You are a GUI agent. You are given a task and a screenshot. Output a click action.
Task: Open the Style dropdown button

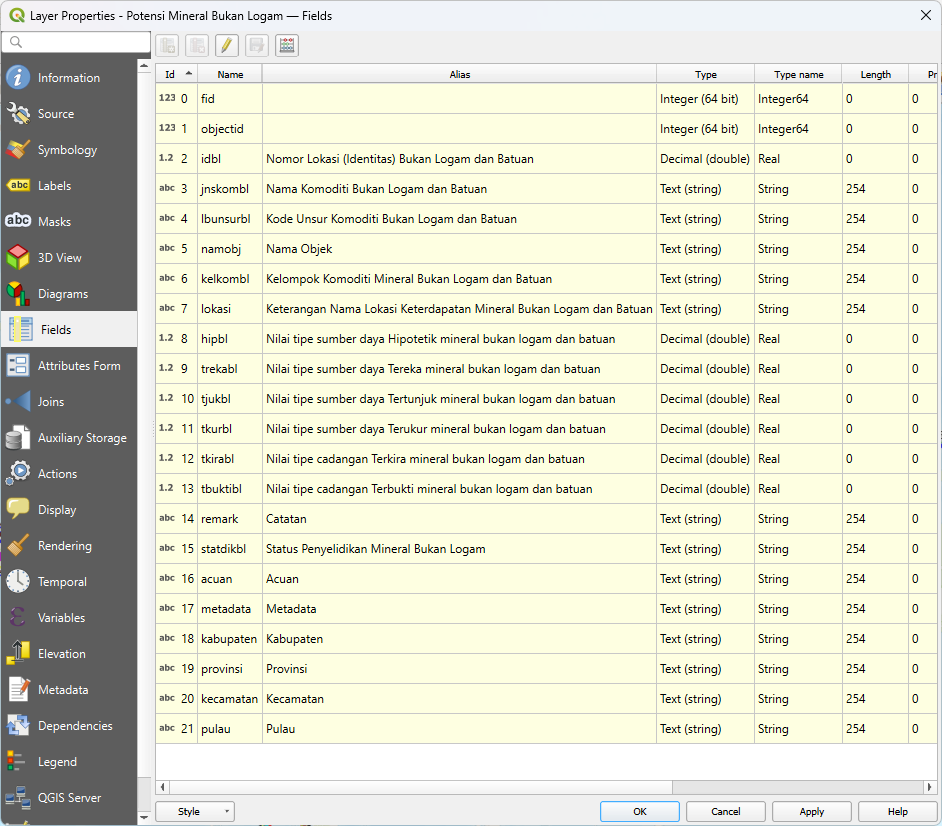(195, 812)
